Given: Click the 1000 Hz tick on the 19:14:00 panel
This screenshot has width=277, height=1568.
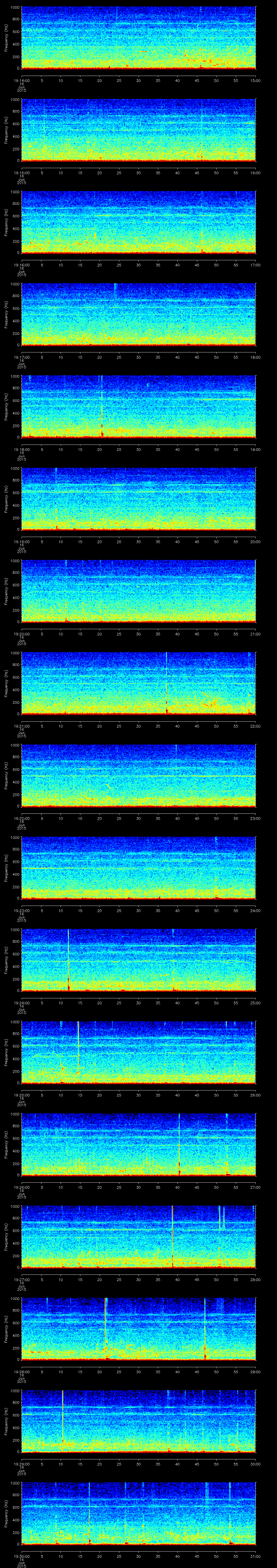Looking at the screenshot, I should 15,8.
